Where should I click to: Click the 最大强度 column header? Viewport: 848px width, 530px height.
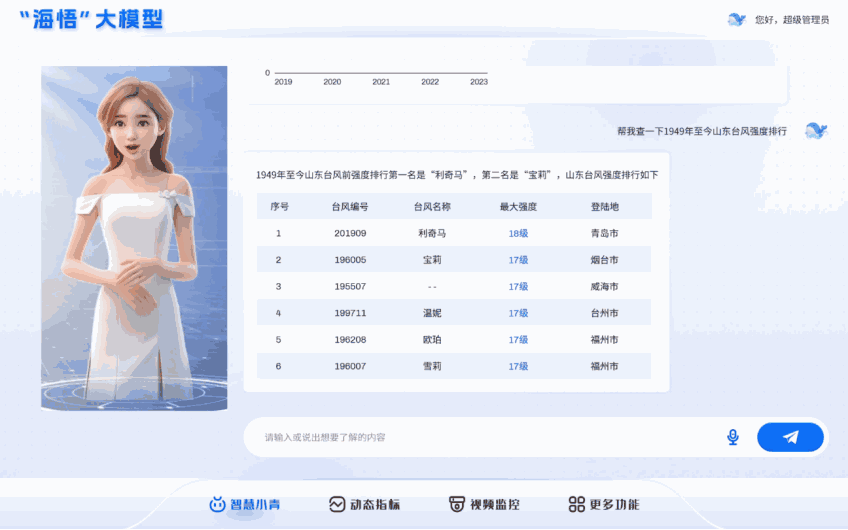coord(518,207)
